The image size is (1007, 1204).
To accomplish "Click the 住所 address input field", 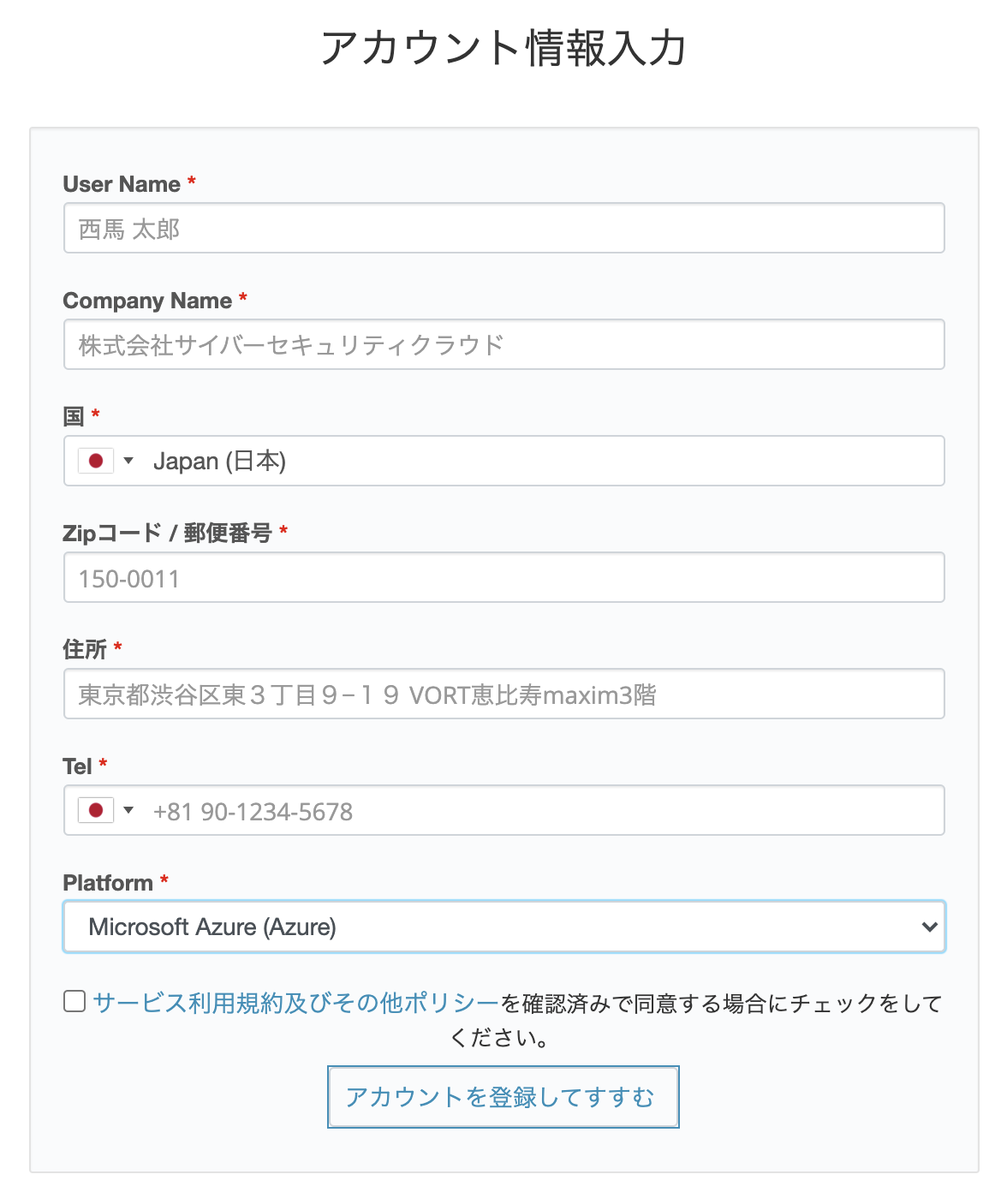I will [504, 694].
